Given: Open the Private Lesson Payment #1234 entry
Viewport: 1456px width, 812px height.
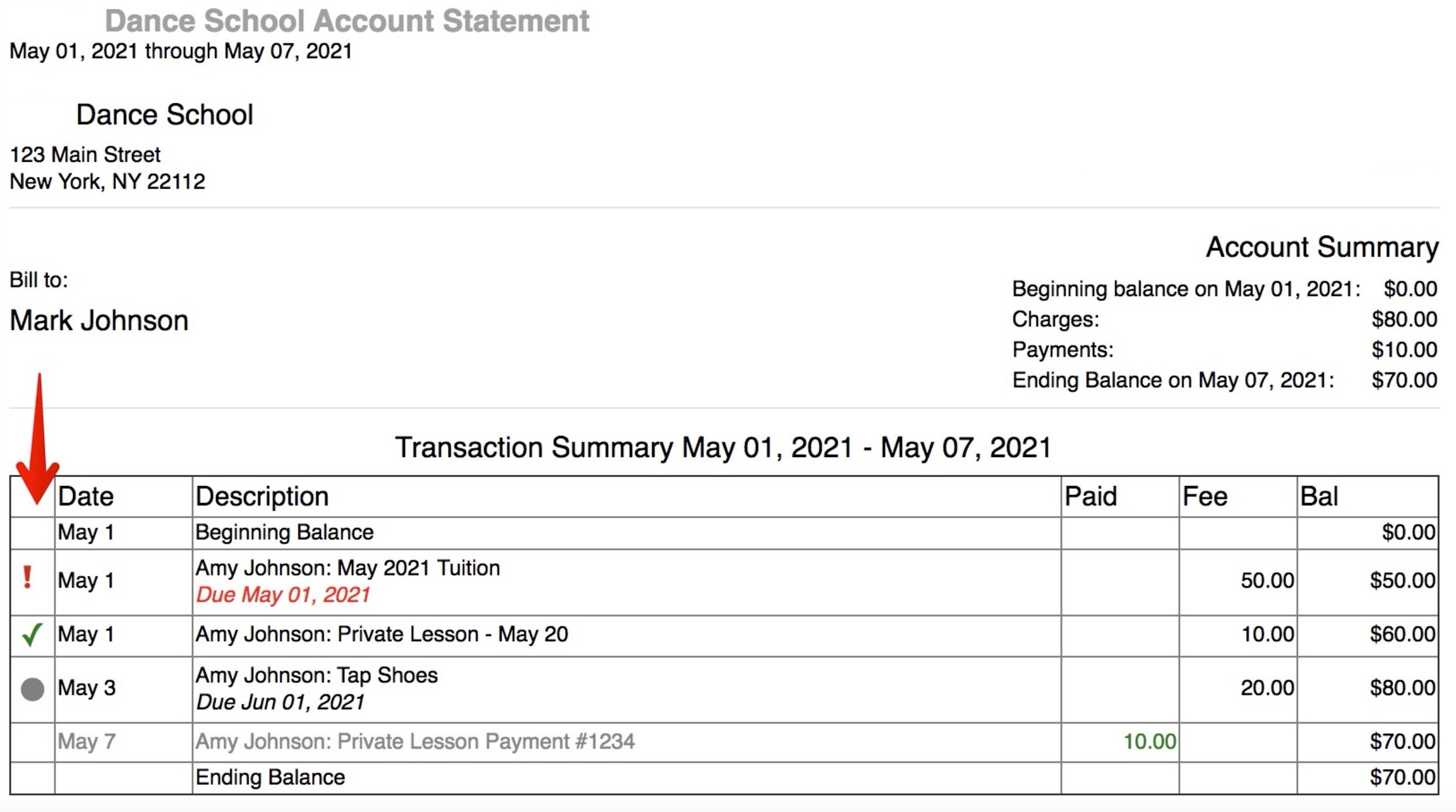Looking at the screenshot, I should tap(415, 741).
